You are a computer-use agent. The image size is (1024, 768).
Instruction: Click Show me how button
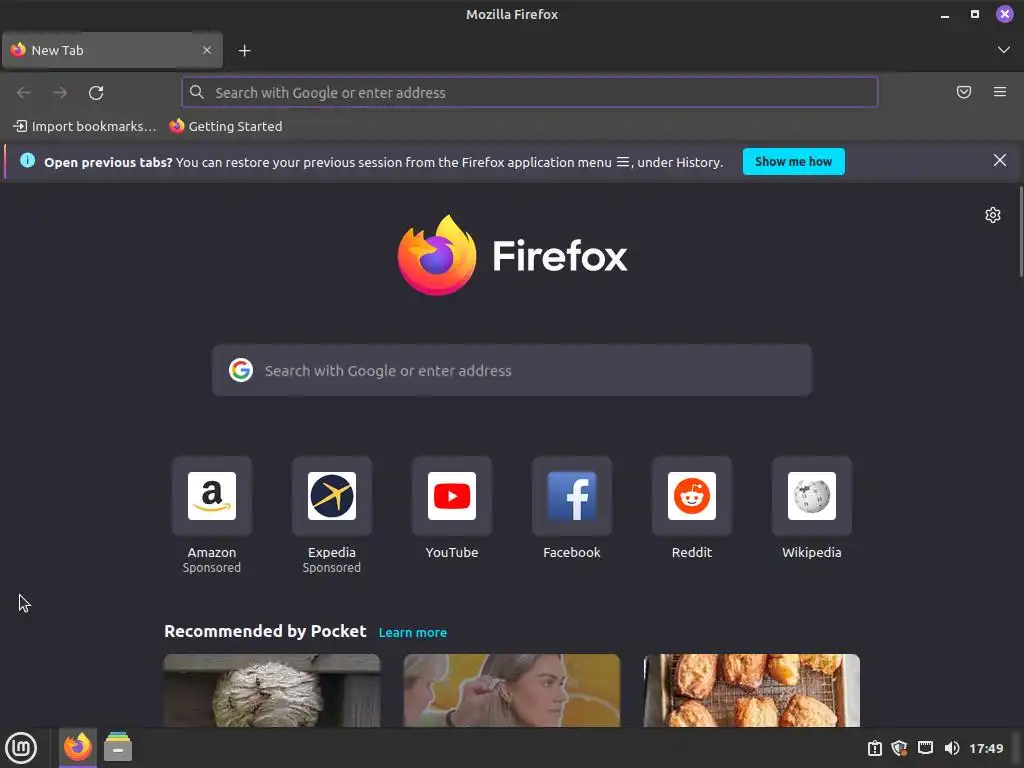coord(793,161)
